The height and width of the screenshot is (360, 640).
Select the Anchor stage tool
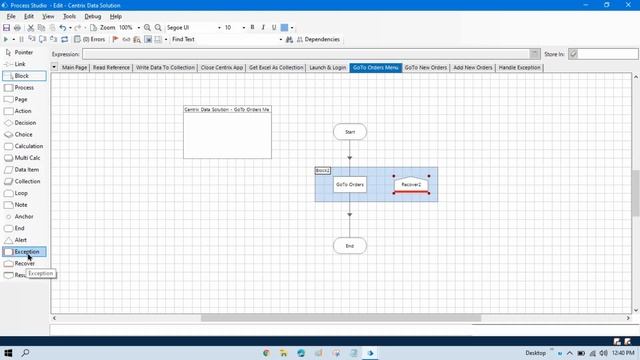(24, 216)
